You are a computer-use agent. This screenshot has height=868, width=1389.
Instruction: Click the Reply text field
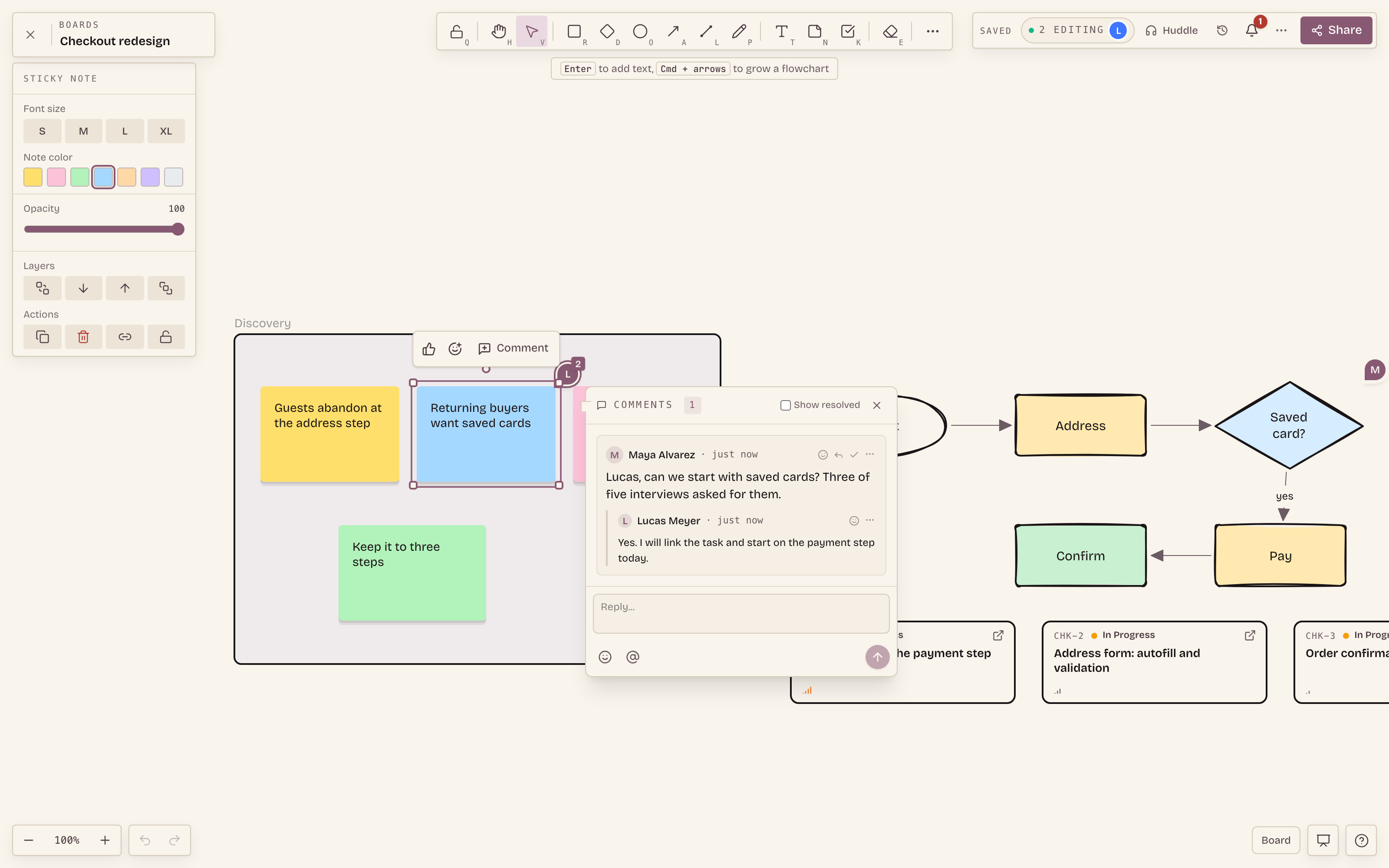coord(741,614)
